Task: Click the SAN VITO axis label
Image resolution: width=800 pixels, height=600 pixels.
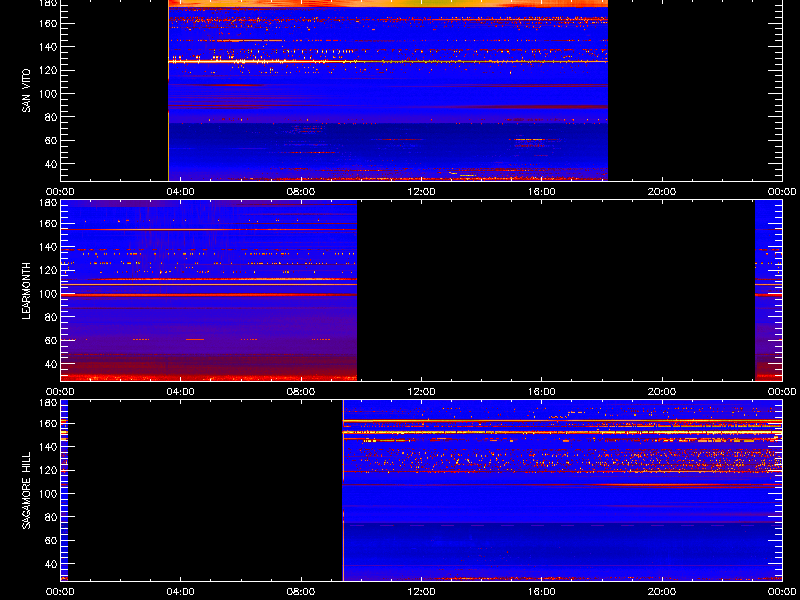Action: click(26, 91)
